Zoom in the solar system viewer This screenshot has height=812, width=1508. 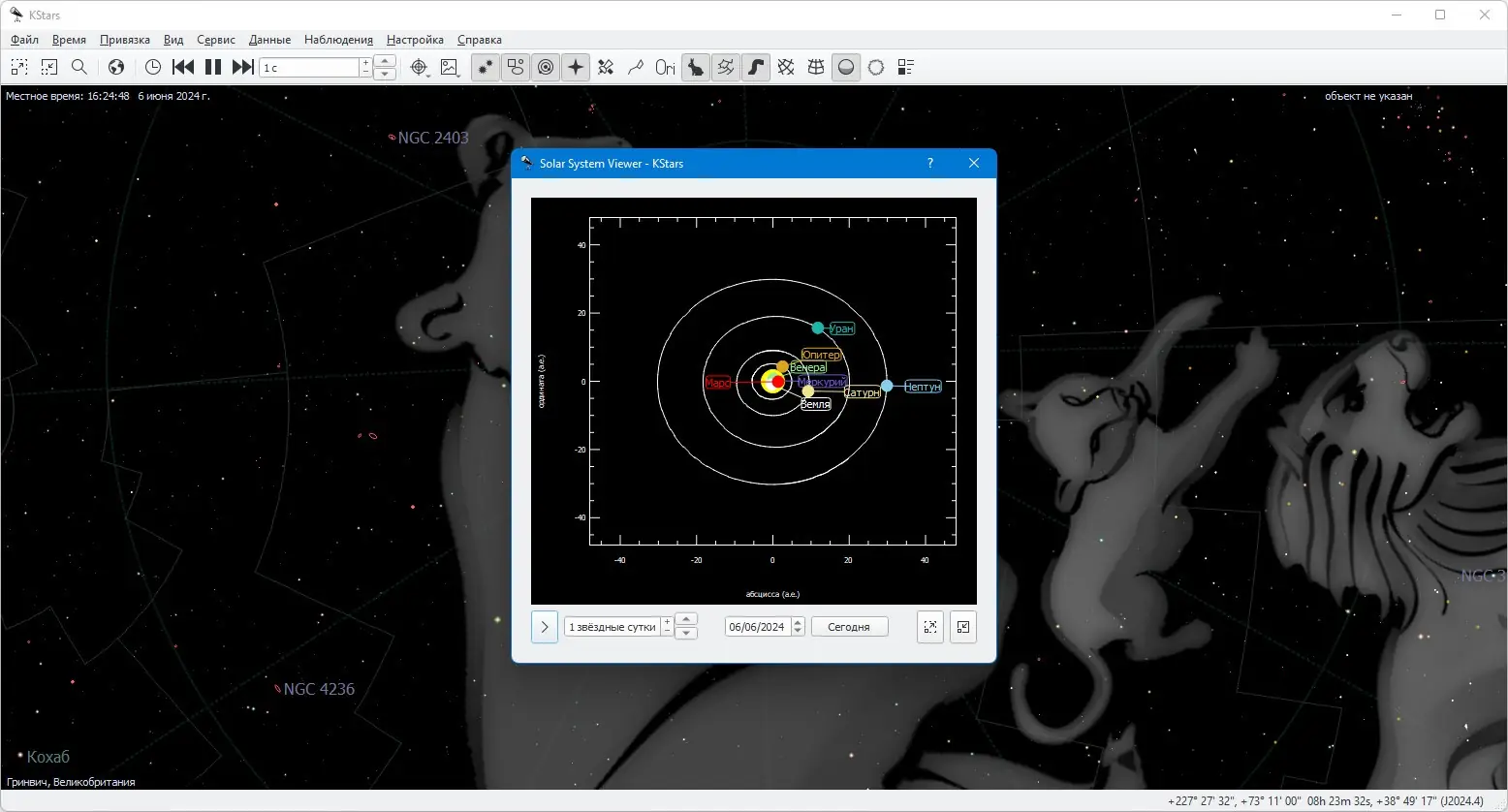pyautogui.click(x=930, y=627)
